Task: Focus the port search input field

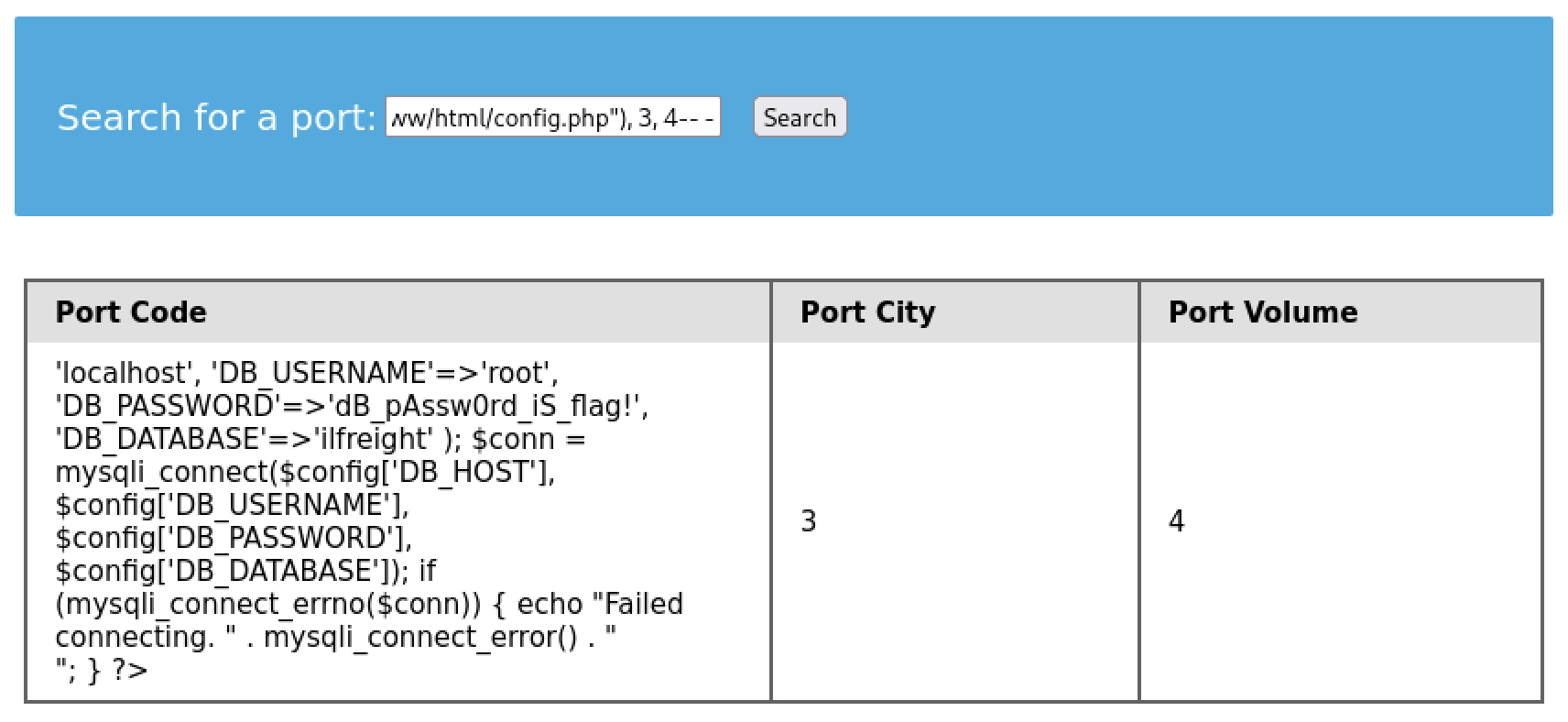Action: pos(552,117)
